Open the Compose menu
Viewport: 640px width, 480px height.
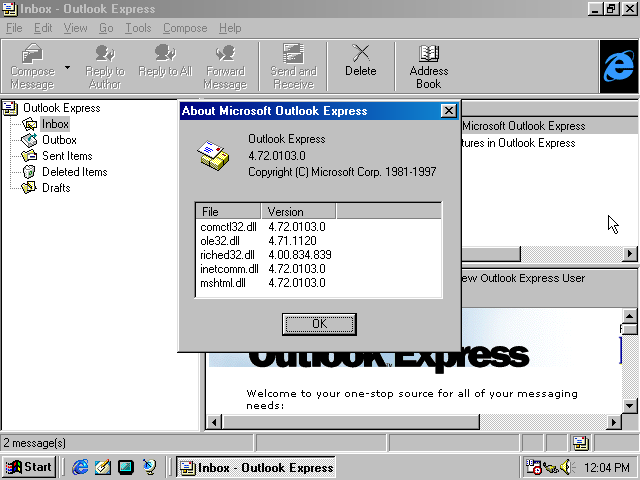tap(185, 28)
